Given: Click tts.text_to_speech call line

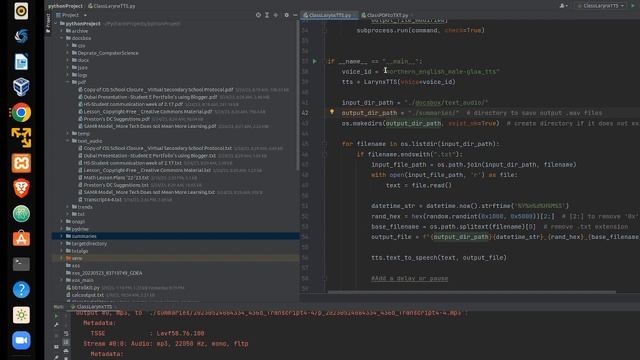Looking at the screenshot, I should [x=439, y=258].
